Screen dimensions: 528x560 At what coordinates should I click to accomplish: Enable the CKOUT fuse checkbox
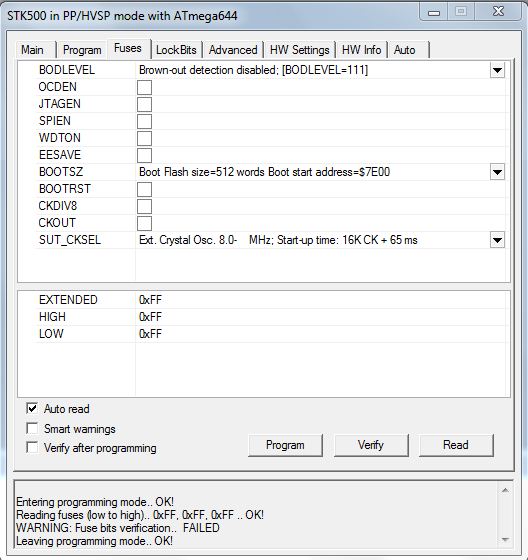click(144, 223)
